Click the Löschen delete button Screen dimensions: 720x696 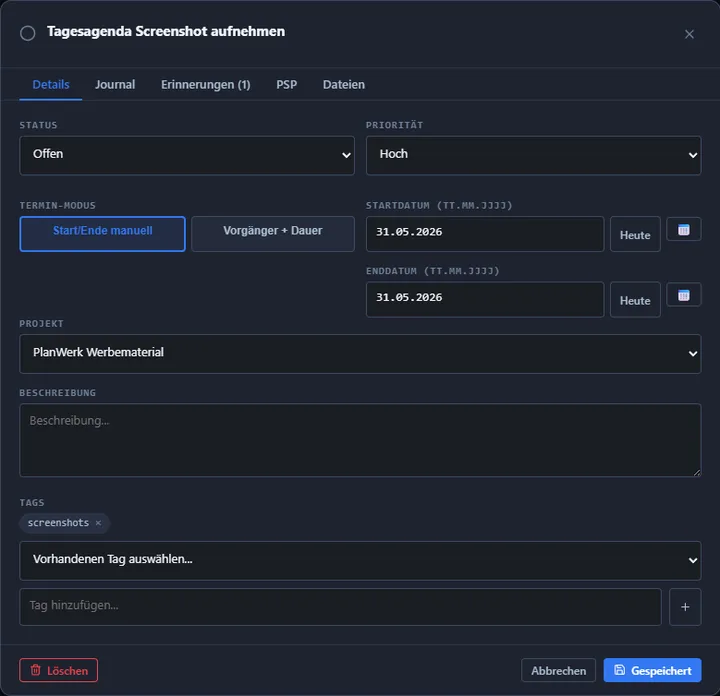pyautogui.click(x=58, y=670)
